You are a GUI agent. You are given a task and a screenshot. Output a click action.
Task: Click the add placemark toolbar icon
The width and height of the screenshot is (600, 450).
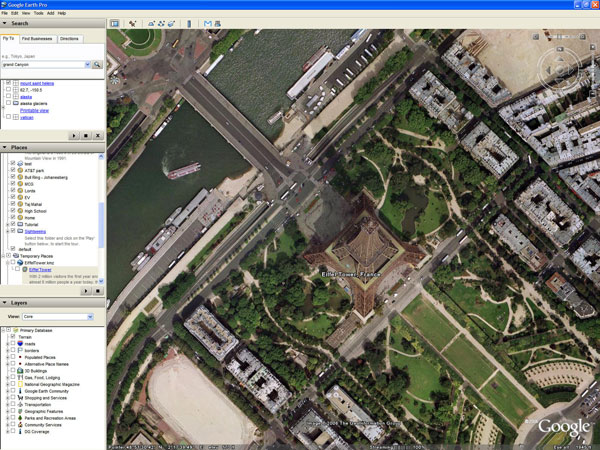point(132,24)
